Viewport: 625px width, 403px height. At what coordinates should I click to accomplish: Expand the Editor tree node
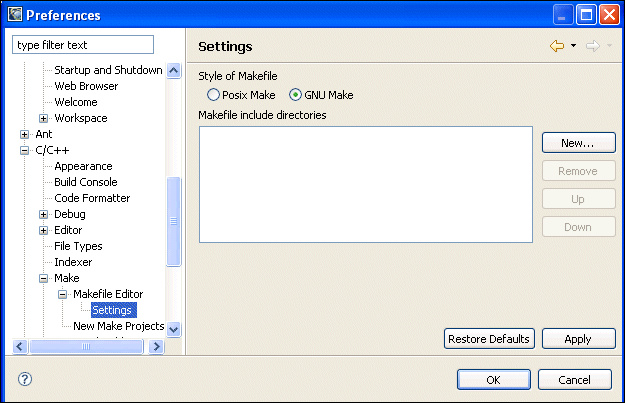pyautogui.click(x=44, y=230)
